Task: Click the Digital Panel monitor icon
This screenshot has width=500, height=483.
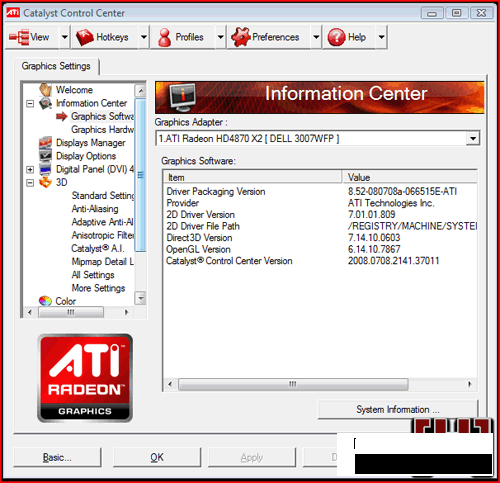Action: pyautogui.click(x=45, y=169)
